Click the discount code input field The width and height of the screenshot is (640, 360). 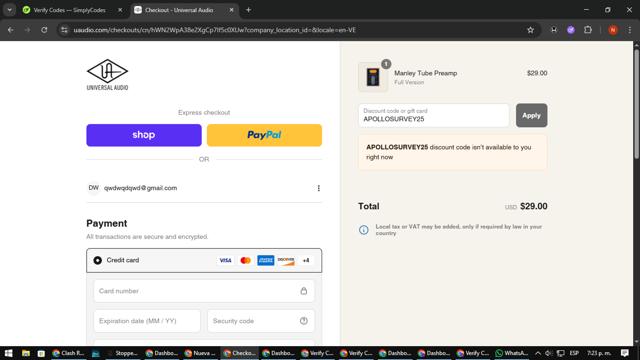[x=433, y=115]
